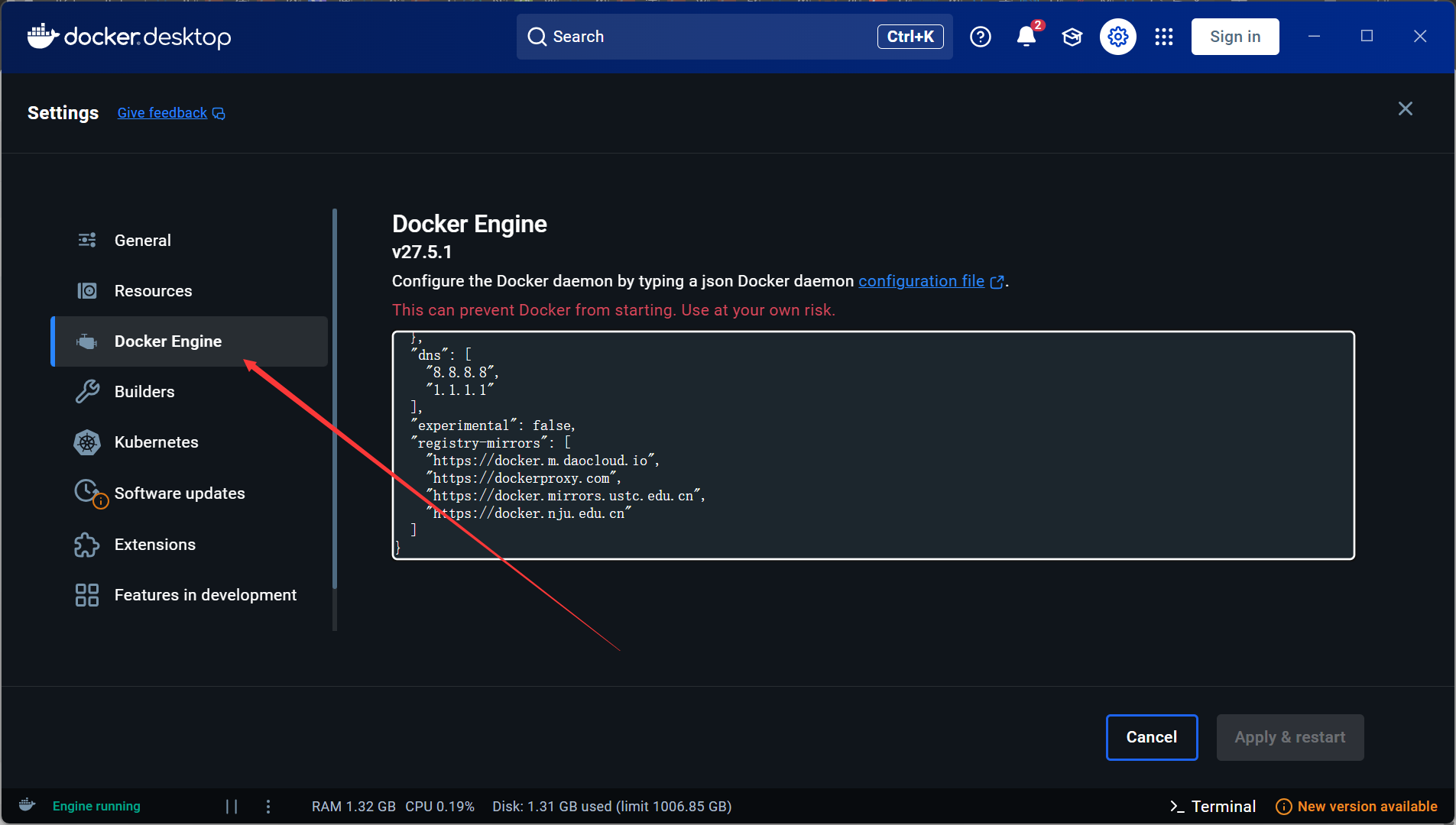Click the "registry-mirrors" key line
The height and width of the screenshot is (825, 1456).
pyautogui.click(x=491, y=443)
